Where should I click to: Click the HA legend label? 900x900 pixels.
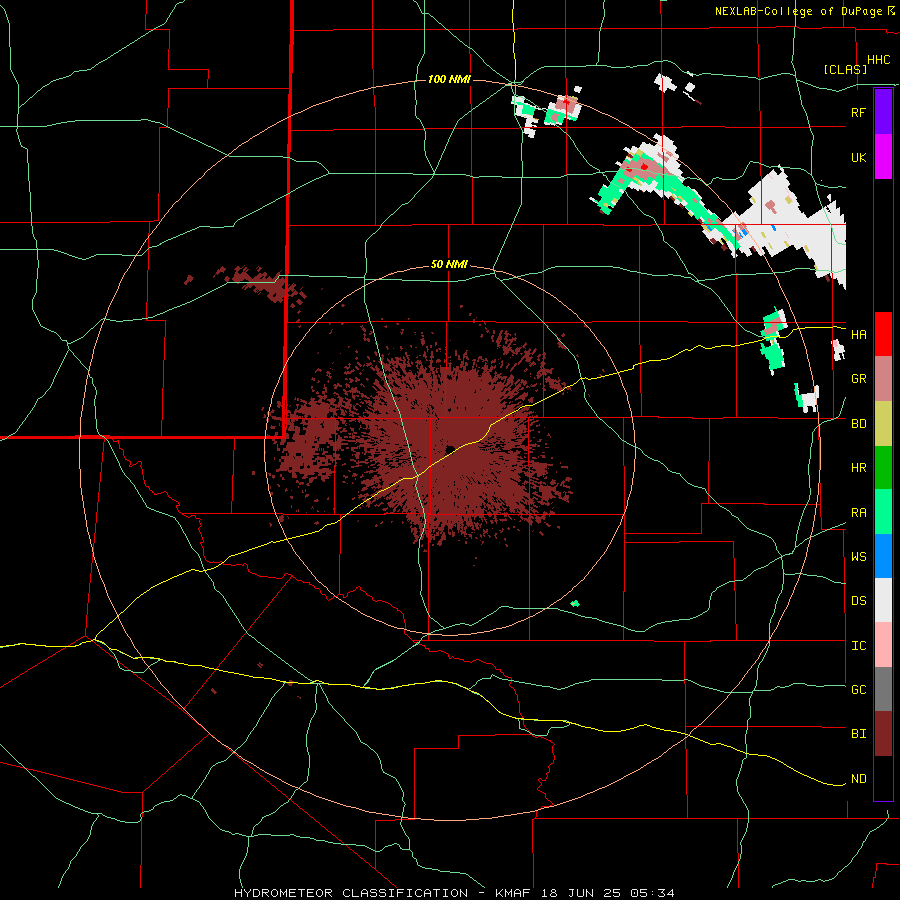[x=858, y=334]
